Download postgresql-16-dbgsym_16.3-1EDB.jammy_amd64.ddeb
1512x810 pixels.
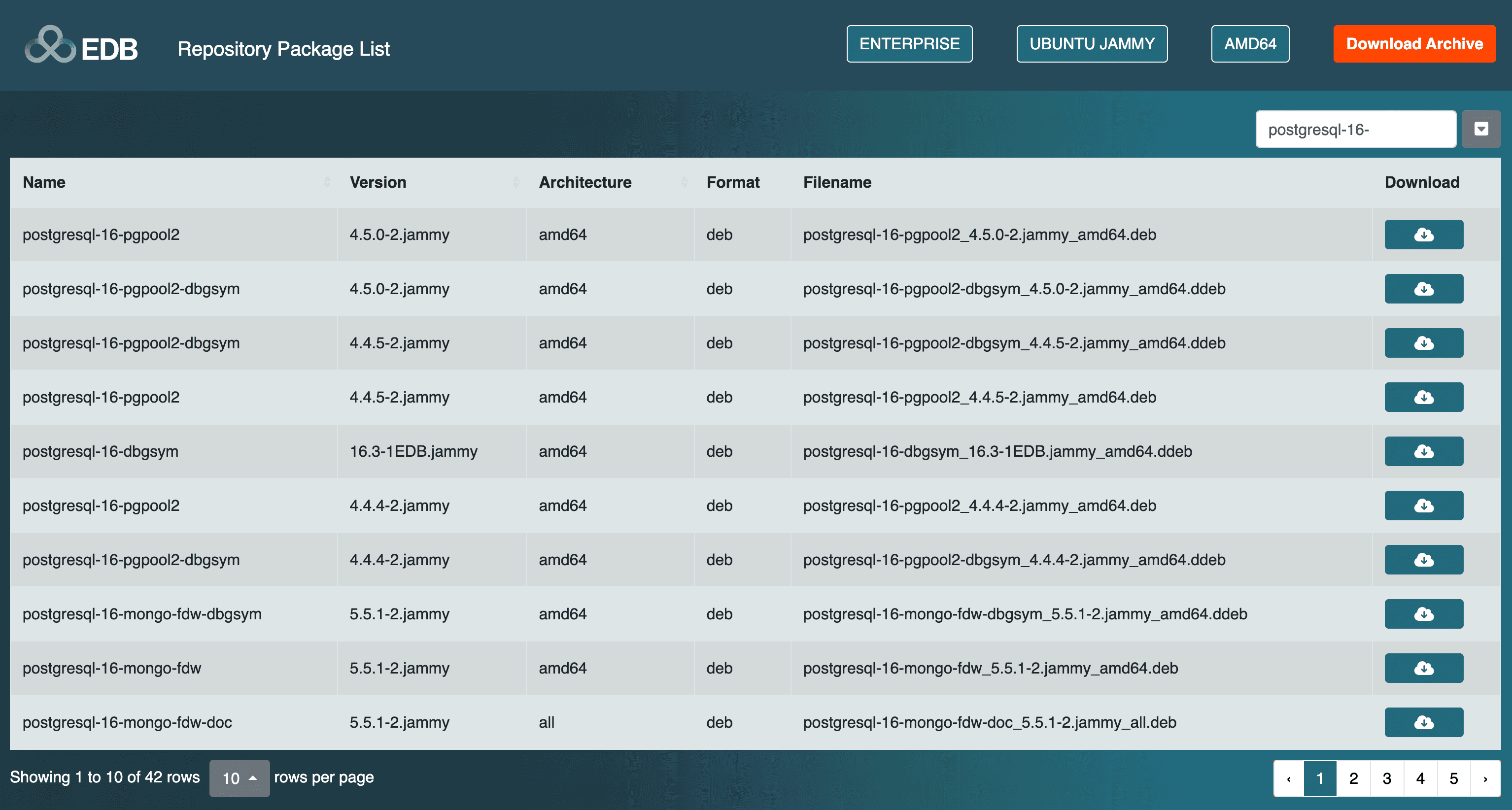pyautogui.click(x=1423, y=451)
